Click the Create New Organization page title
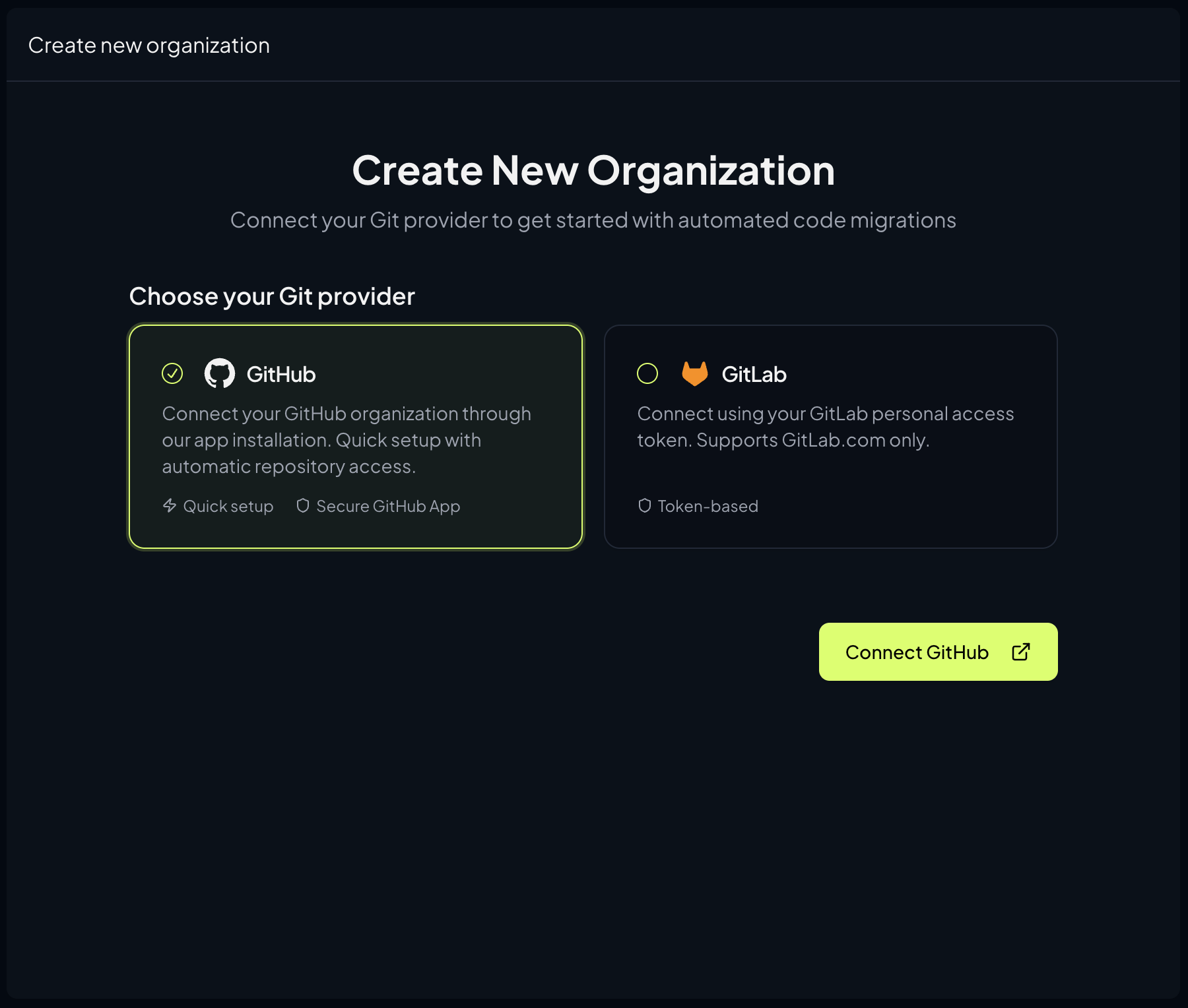This screenshot has width=1188, height=1008. pyautogui.click(x=594, y=171)
